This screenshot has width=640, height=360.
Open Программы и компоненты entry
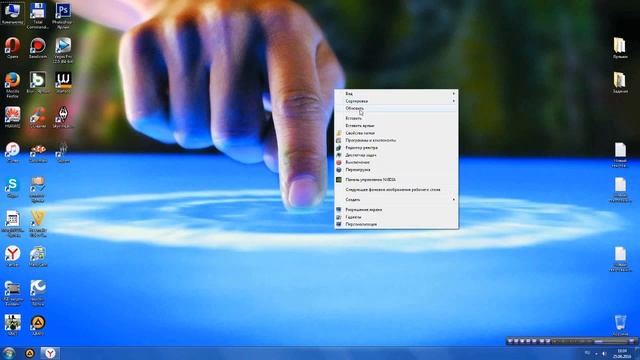[396, 140]
